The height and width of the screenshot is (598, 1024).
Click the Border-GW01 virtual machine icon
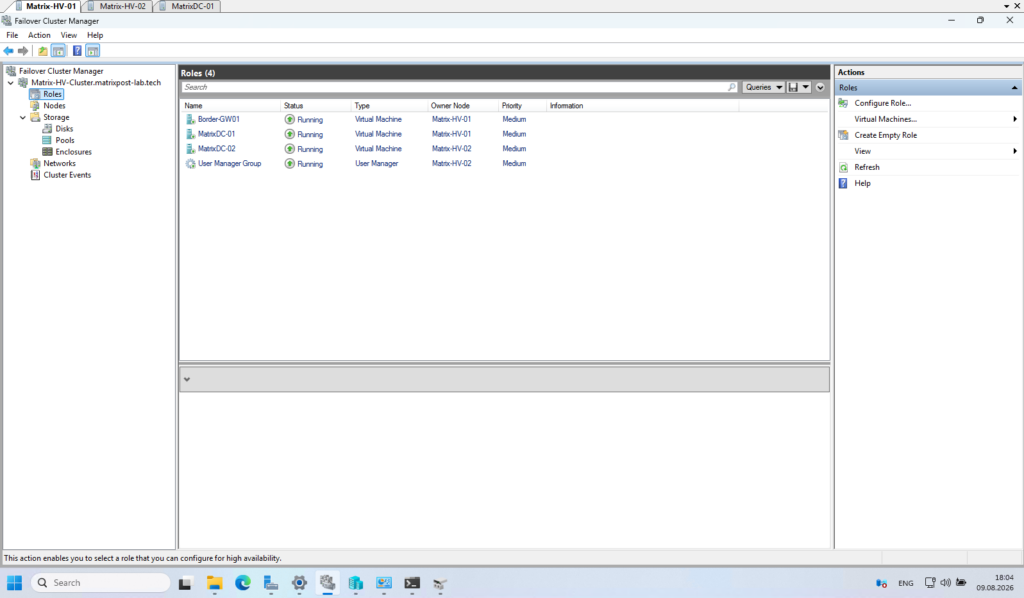coord(190,119)
